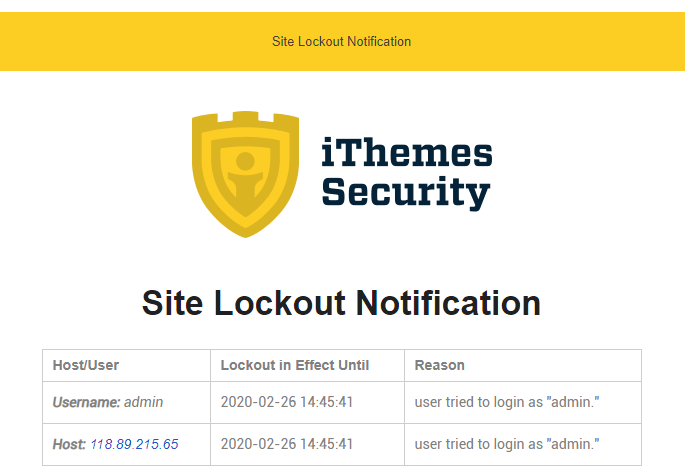The image size is (685, 475).
Task: Click the iThemes Security shield logo
Action: (245, 172)
